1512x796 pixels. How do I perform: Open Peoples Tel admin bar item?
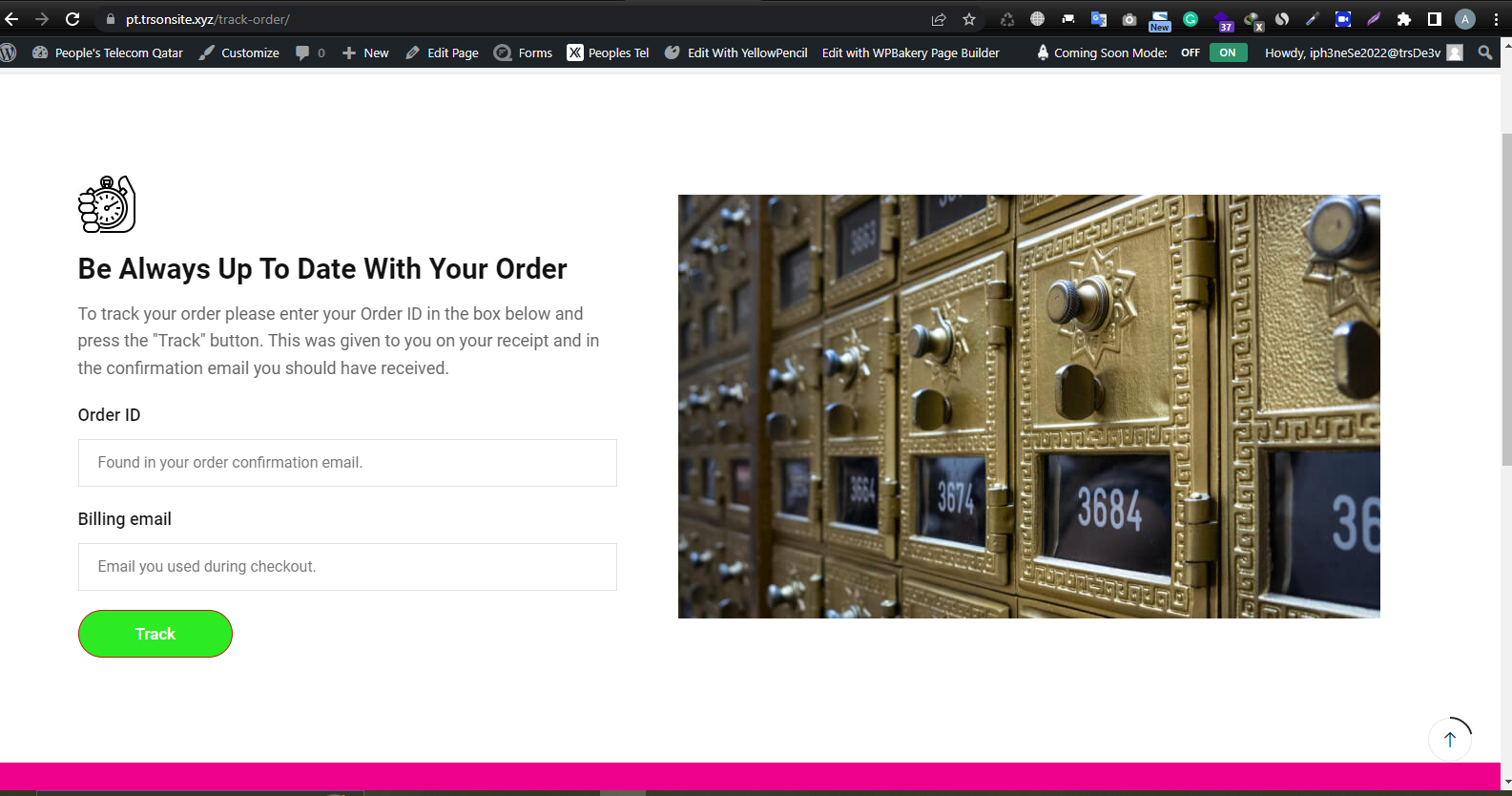click(x=608, y=52)
